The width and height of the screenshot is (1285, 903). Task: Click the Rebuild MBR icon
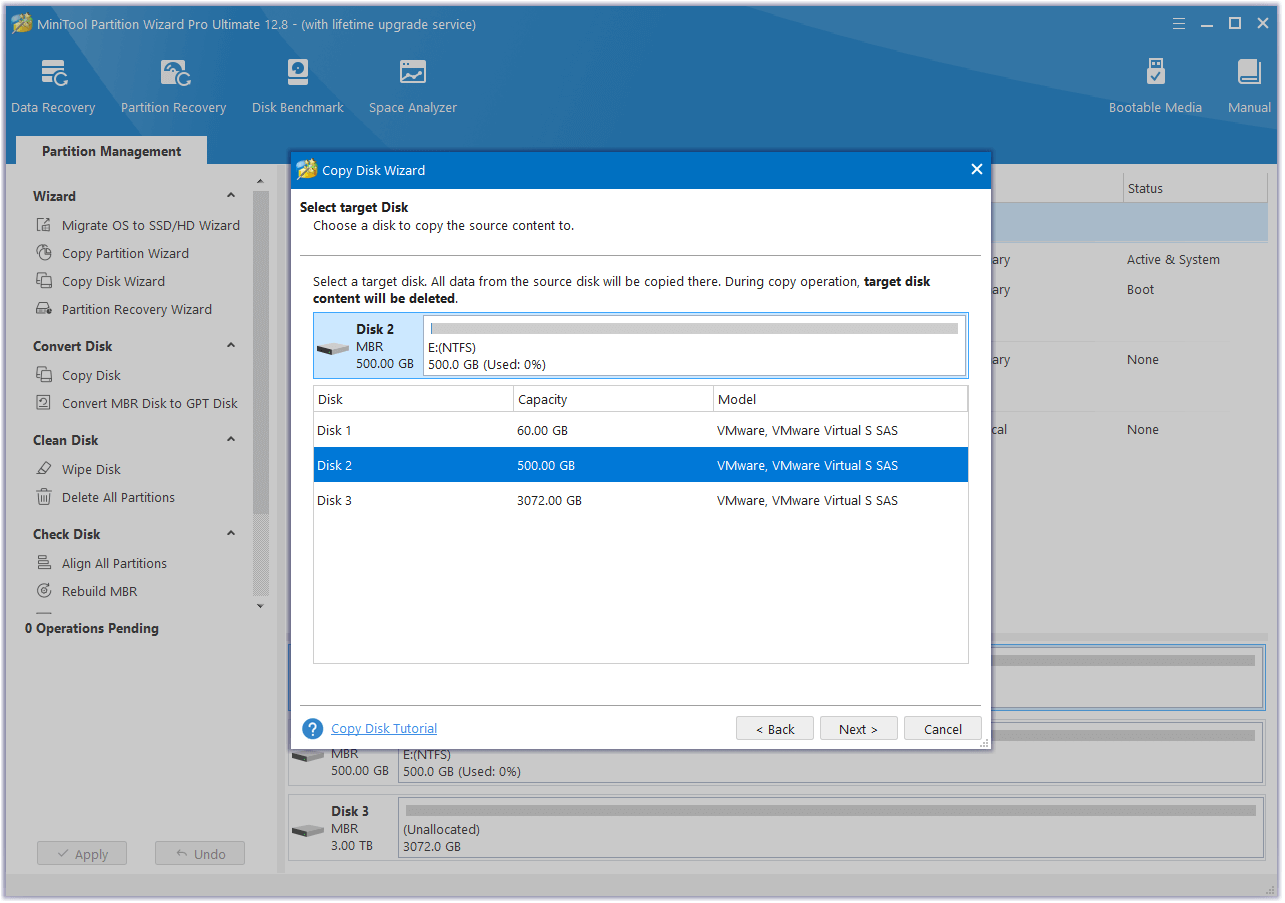[x=44, y=591]
